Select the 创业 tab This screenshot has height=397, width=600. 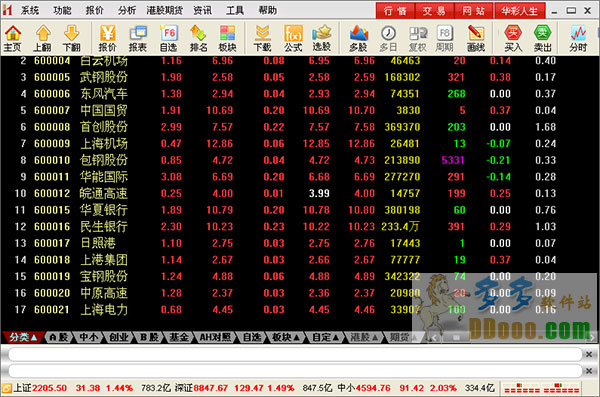click(x=119, y=337)
